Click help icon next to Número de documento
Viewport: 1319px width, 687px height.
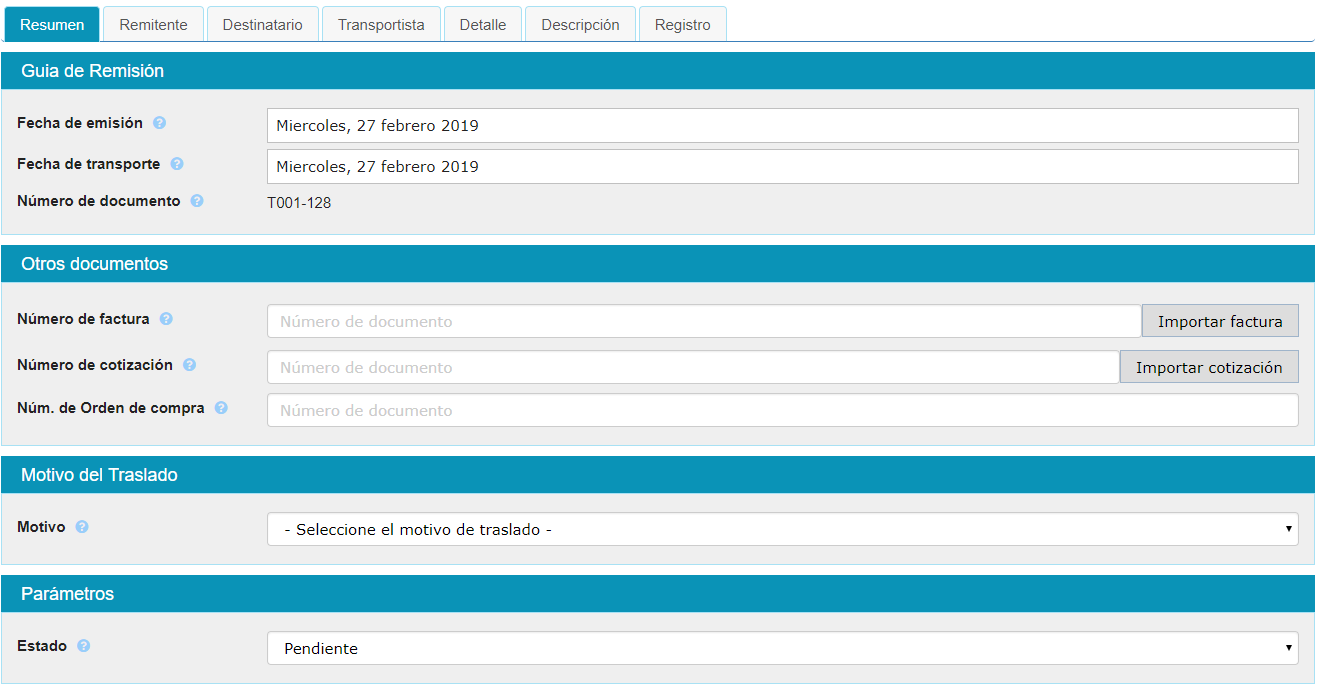pyautogui.click(x=197, y=201)
